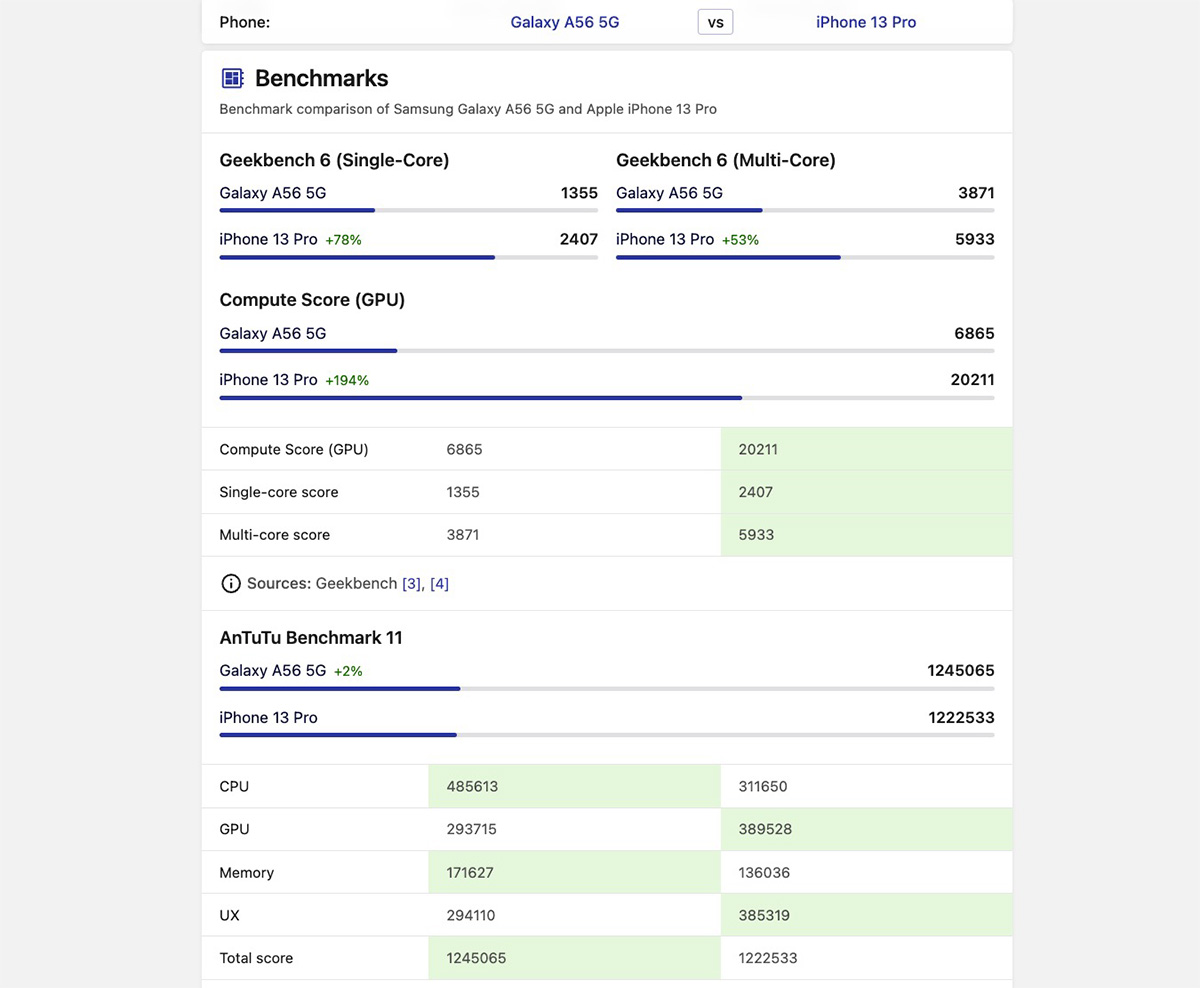
Task: Click iPhone 13 Pro AnTuTu score bar
Action: 337,735
